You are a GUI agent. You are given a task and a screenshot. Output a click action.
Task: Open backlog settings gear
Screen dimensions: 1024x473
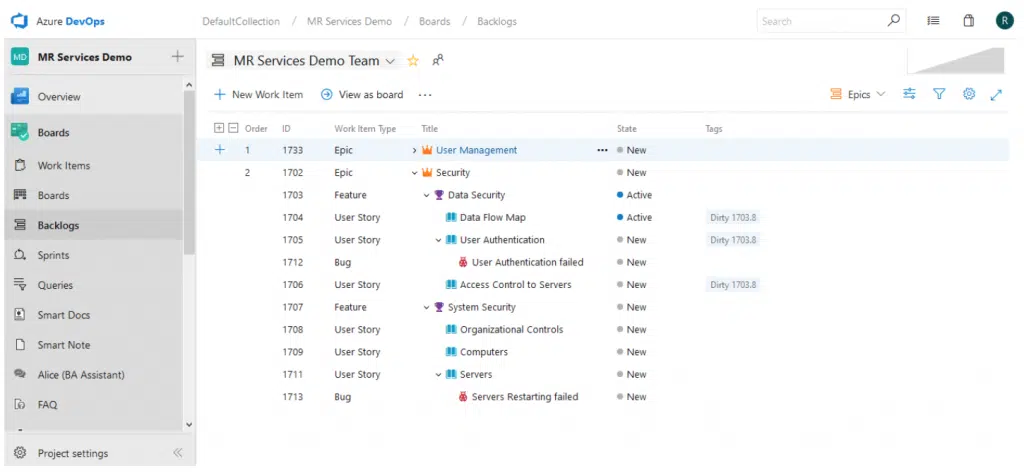point(968,94)
